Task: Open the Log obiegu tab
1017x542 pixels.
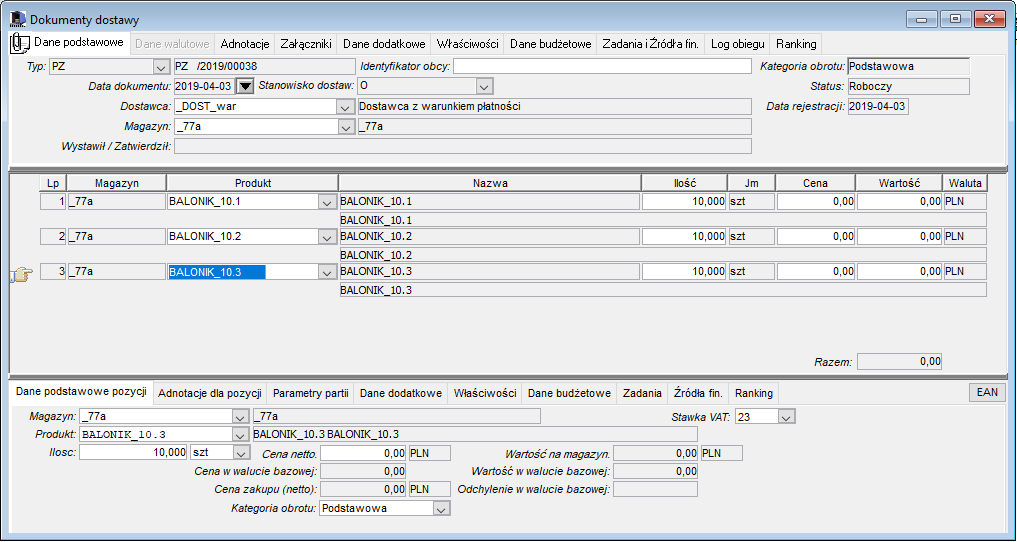Action: pyautogui.click(x=737, y=44)
